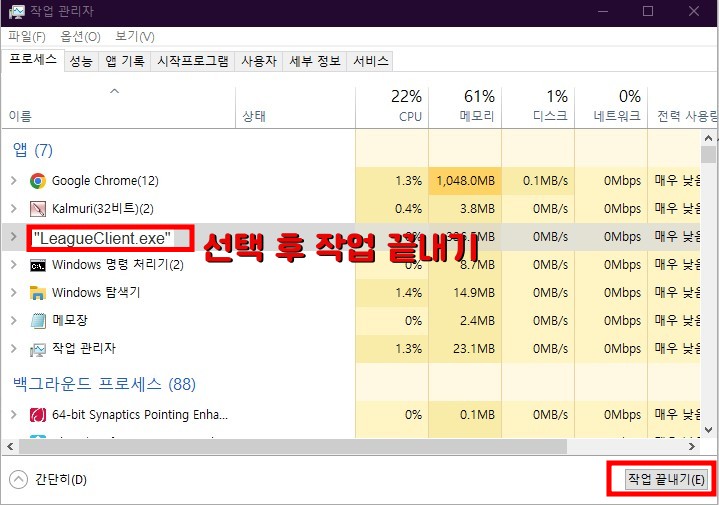Click the 앱 (7) group heading
Image resolution: width=719 pixels, height=505 pixels.
pos(33,150)
